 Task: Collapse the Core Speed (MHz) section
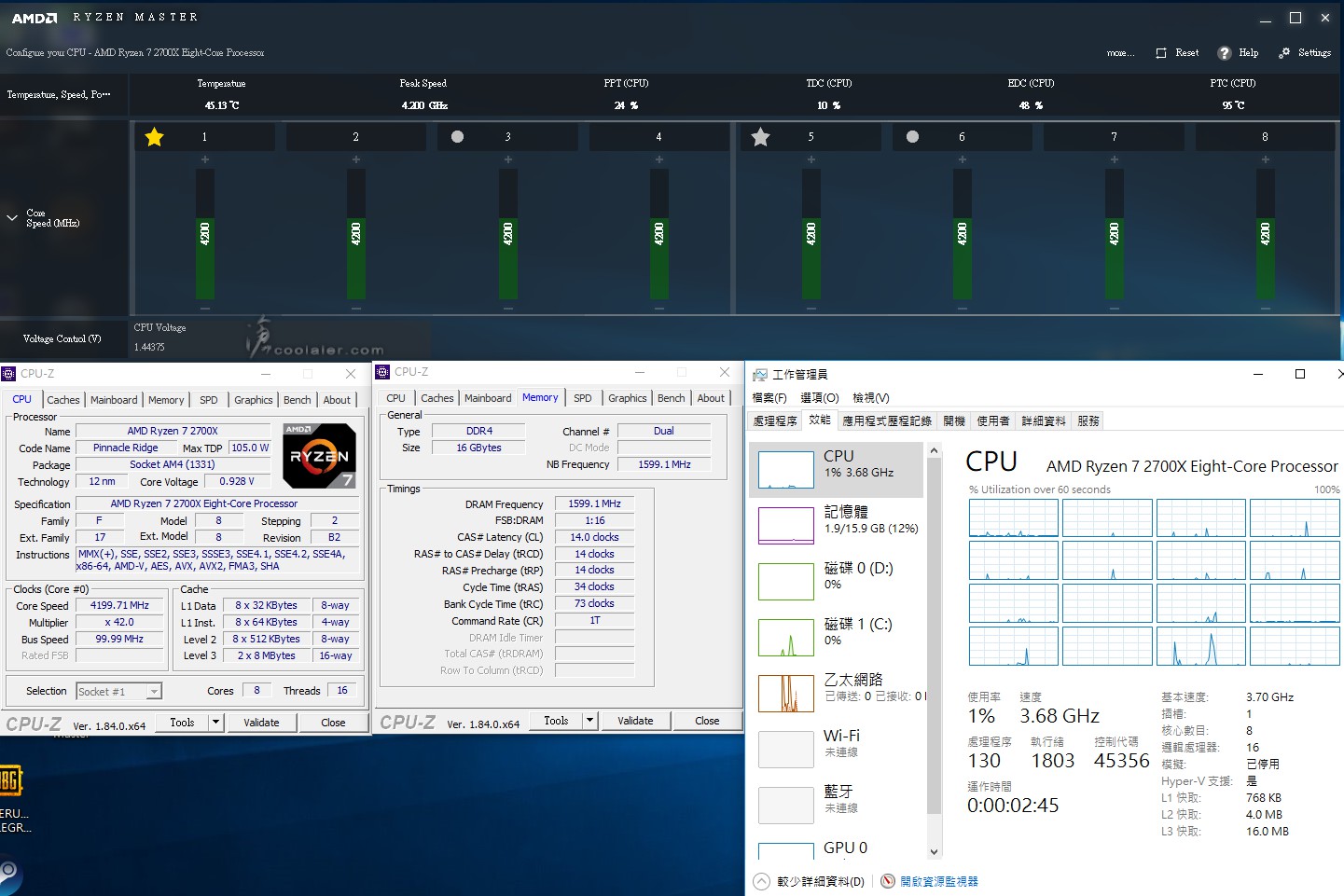click(x=12, y=218)
